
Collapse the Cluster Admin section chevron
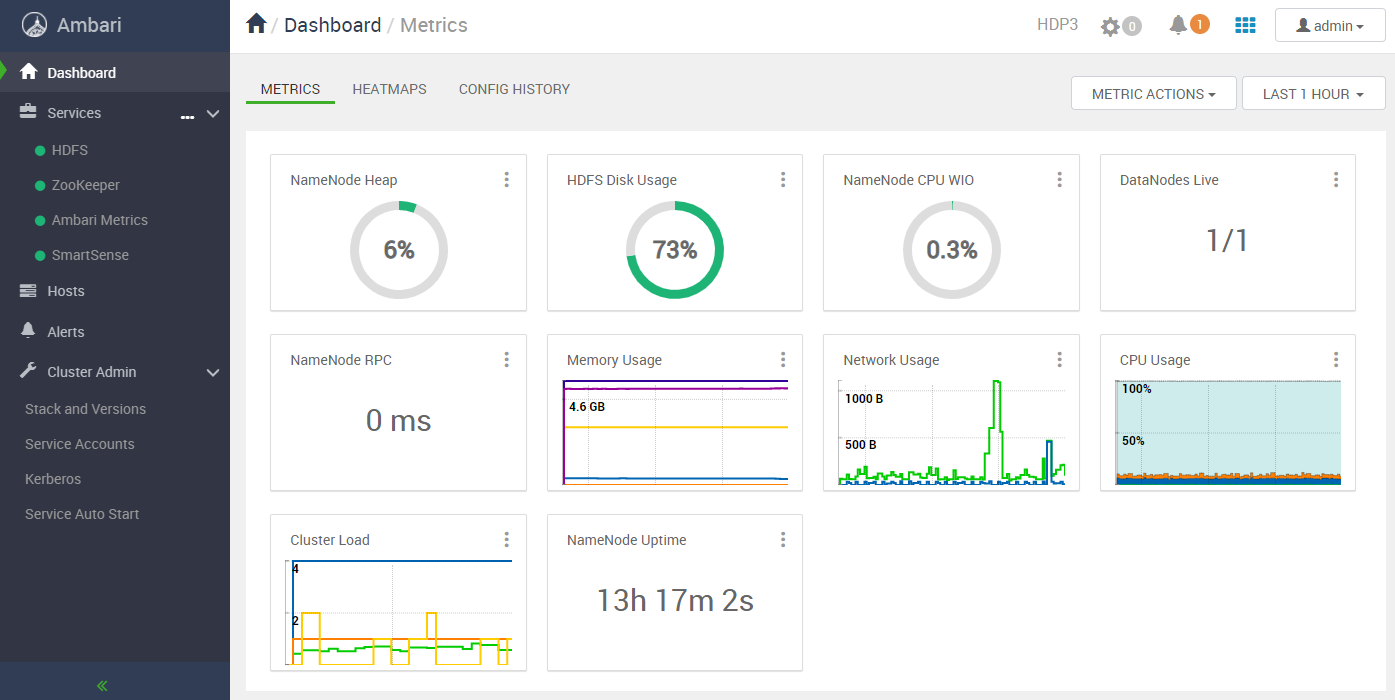[212, 373]
